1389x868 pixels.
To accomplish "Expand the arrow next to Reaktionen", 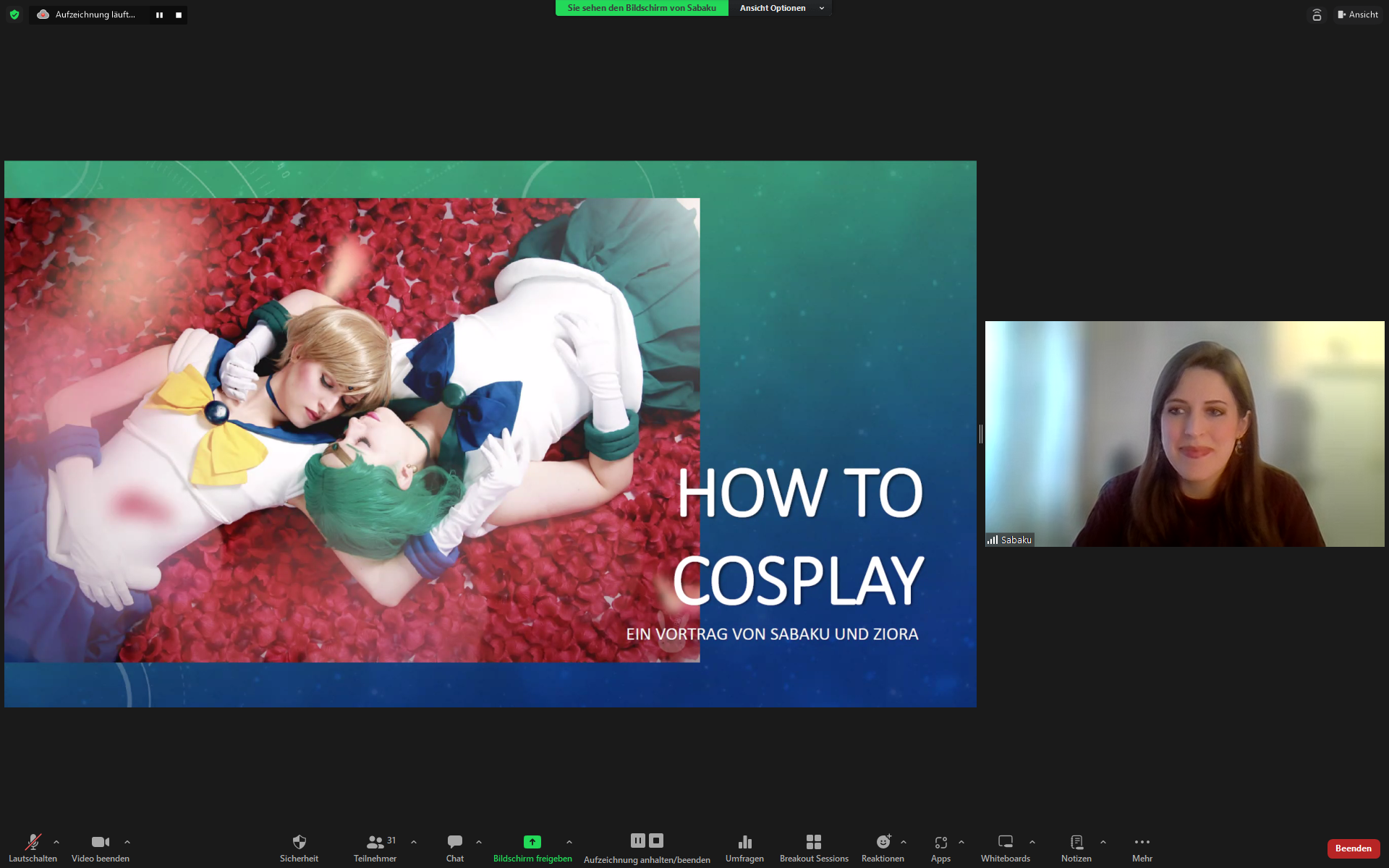I will click(904, 842).
